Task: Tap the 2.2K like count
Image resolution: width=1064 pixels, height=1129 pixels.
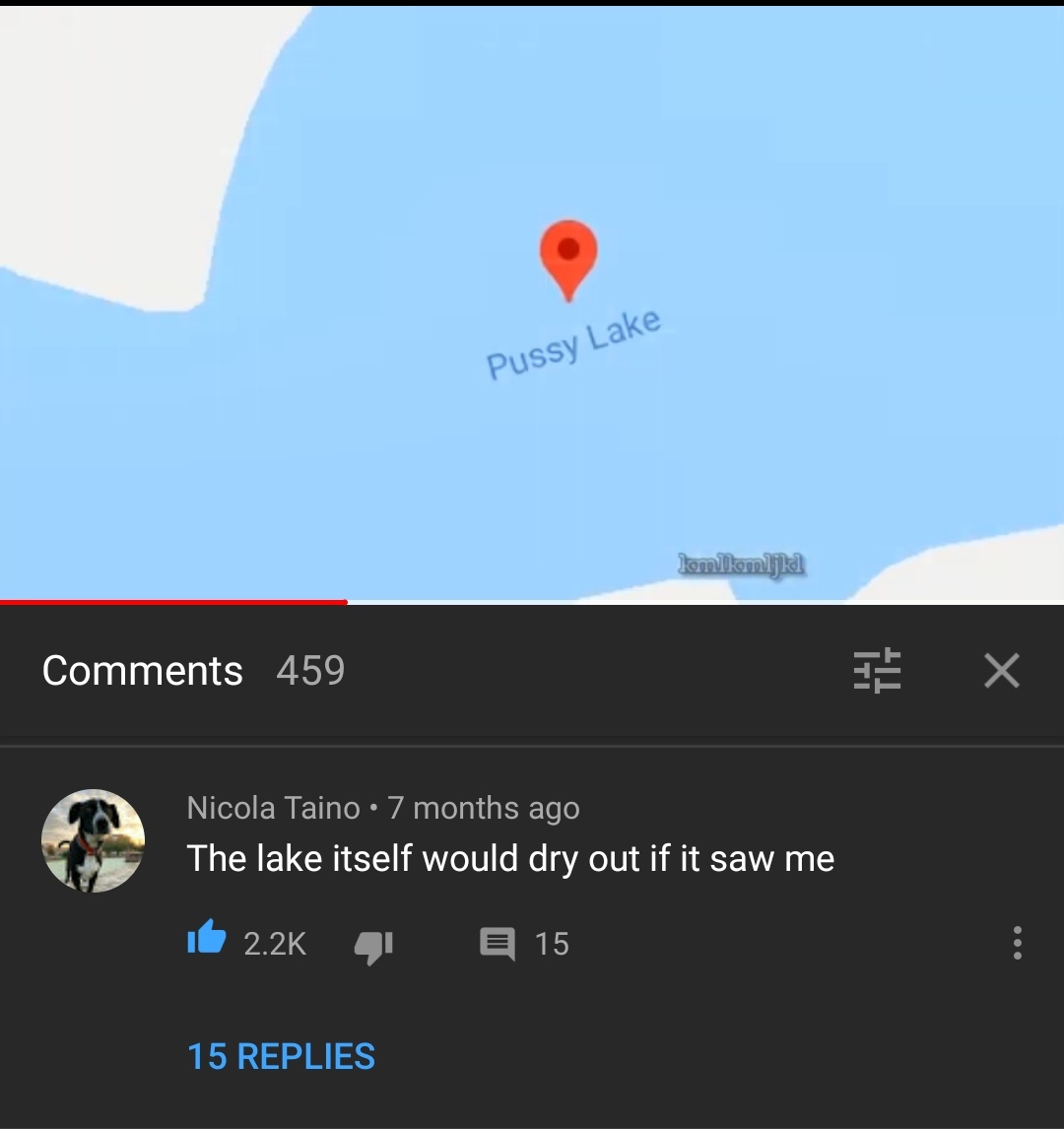Action: click(x=275, y=944)
